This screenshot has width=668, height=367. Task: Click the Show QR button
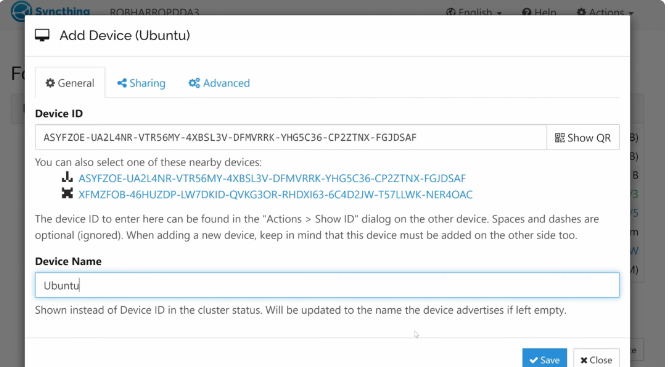pos(583,137)
